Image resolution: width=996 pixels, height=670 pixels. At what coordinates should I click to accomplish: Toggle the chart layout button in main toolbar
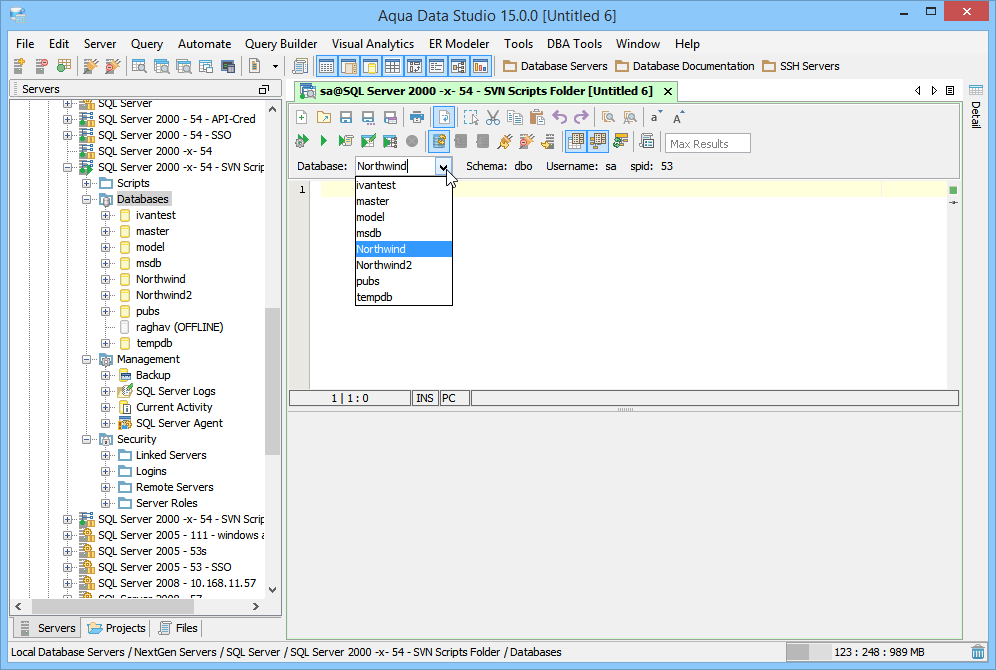(x=480, y=66)
